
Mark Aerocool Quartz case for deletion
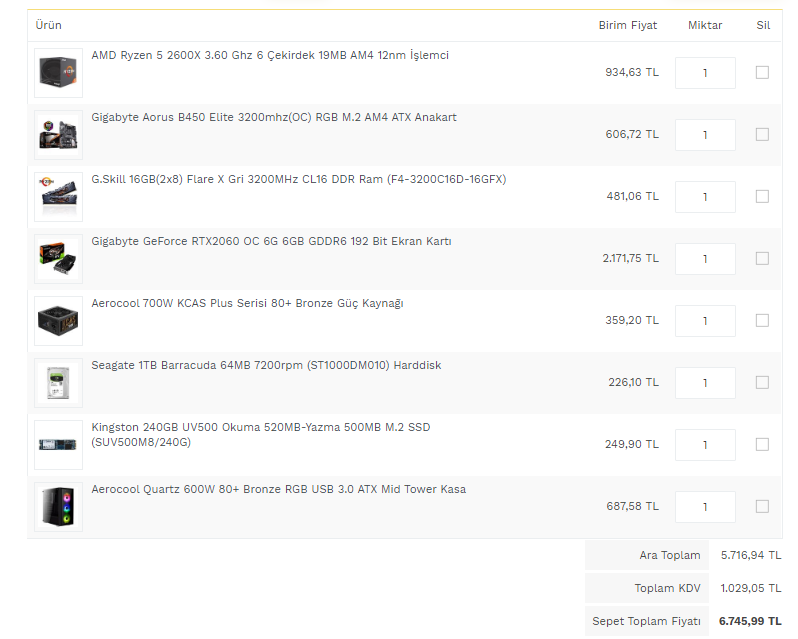tap(762, 506)
